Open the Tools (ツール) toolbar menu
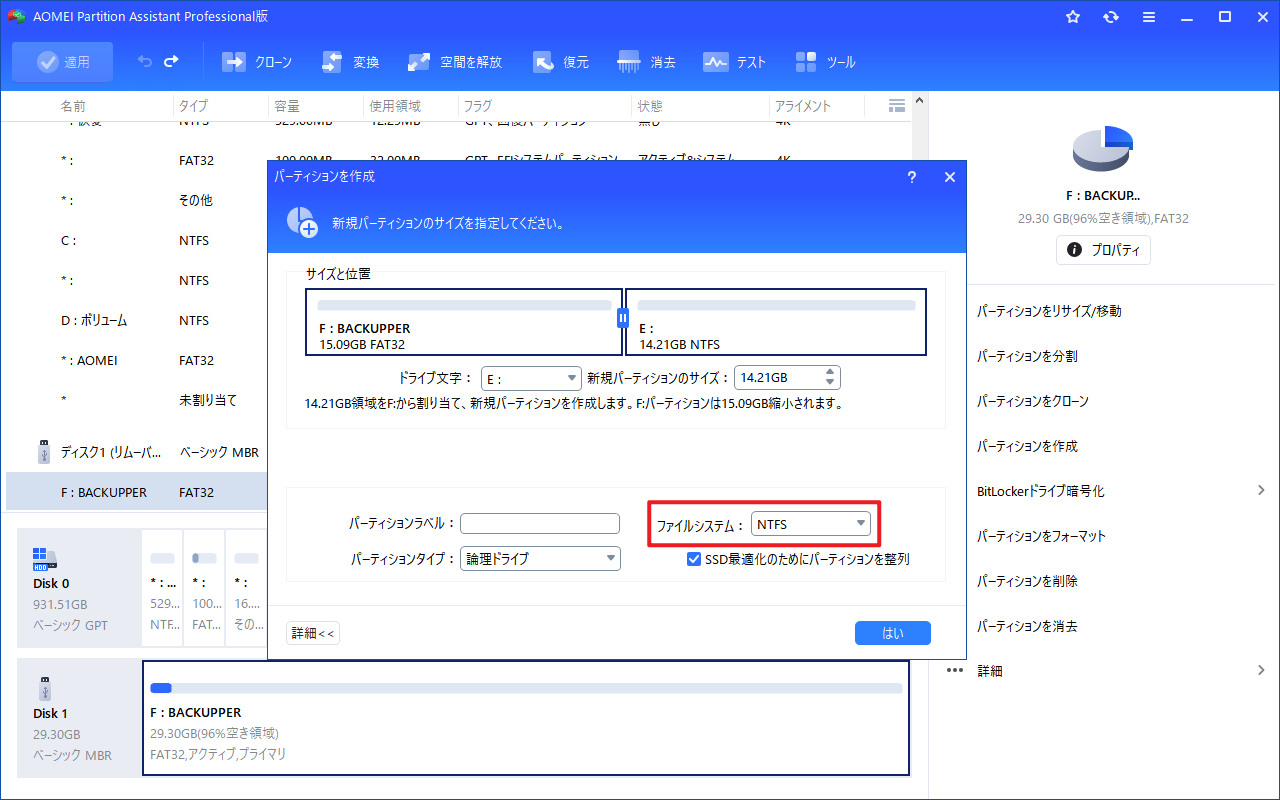The width and height of the screenshot is (1280, 800). coord(825,62)
